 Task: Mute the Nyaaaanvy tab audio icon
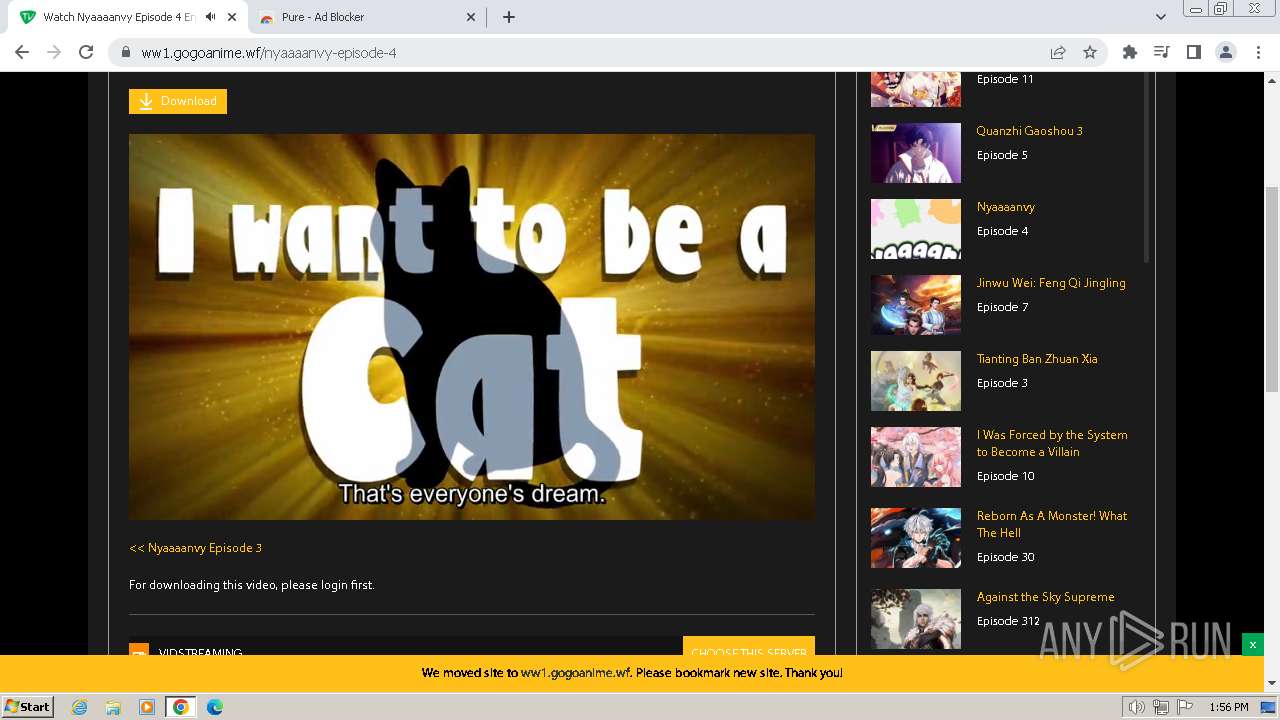(210, 17)
